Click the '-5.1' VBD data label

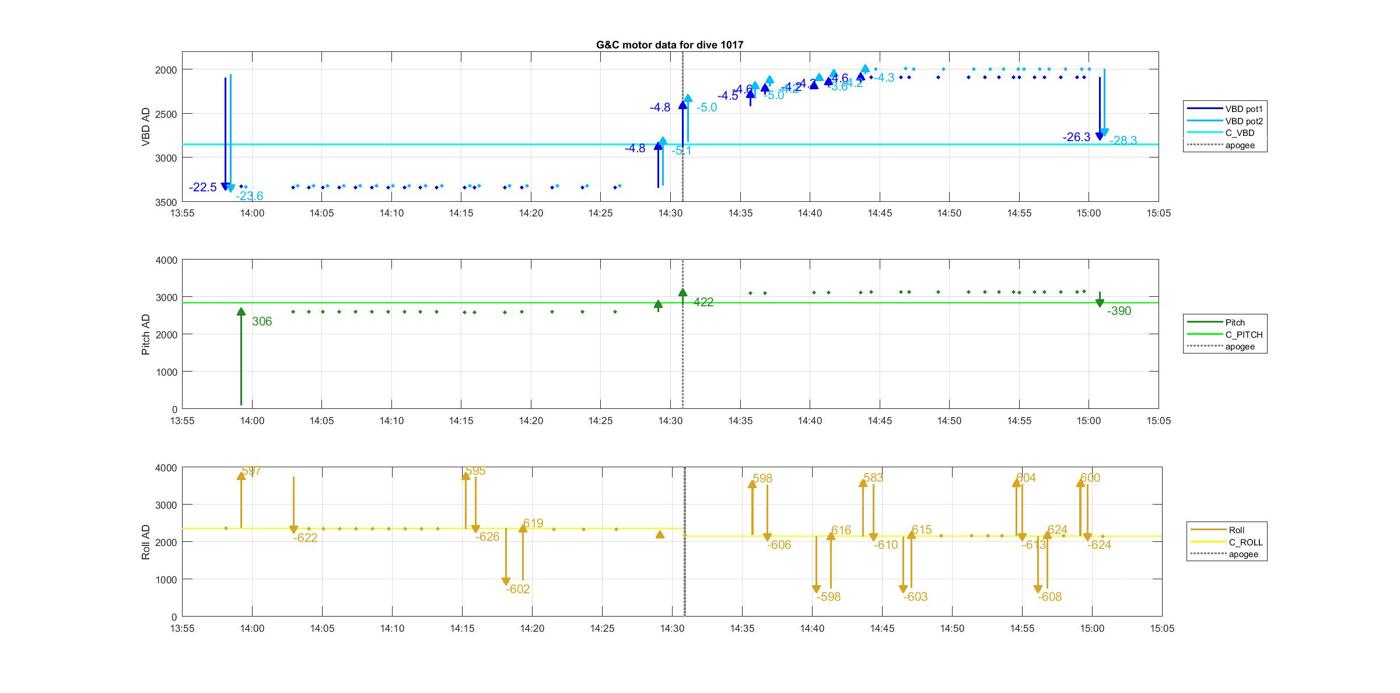tap(682, 151)
